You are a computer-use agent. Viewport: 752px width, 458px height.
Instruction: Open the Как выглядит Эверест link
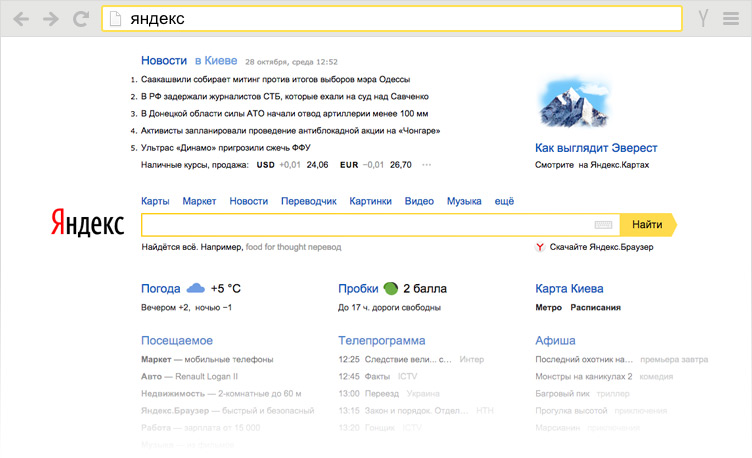596,148
